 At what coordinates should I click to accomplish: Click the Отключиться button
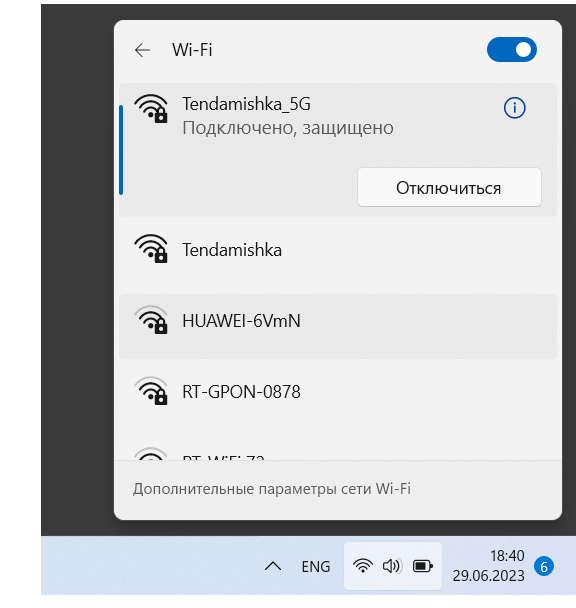[449, 188]
